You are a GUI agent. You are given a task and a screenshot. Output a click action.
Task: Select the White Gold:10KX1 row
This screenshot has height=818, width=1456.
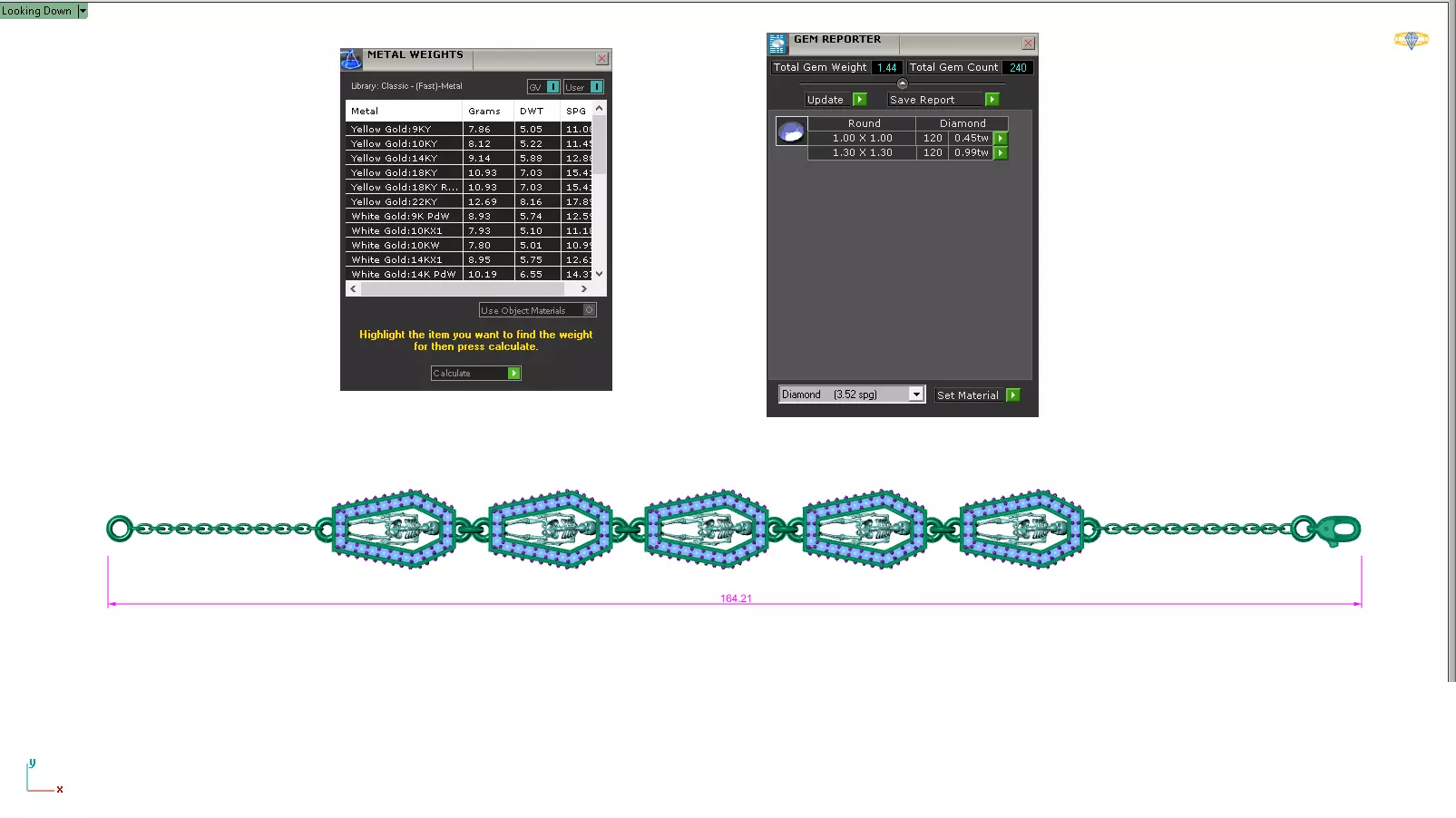(469, 231)
